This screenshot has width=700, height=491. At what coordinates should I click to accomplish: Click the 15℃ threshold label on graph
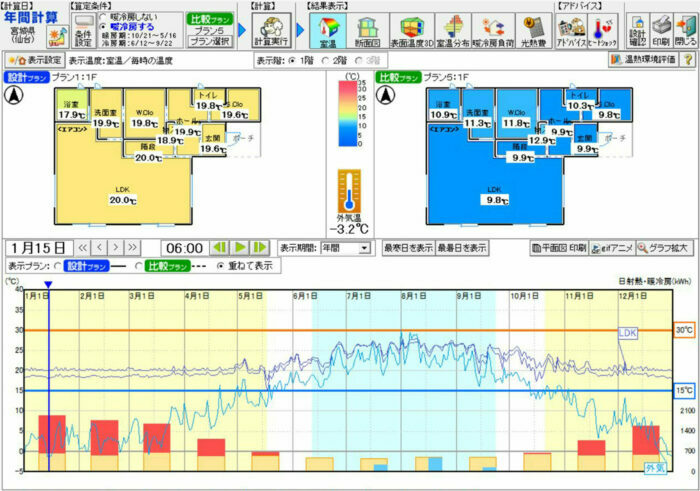click(x=684, y=391)
